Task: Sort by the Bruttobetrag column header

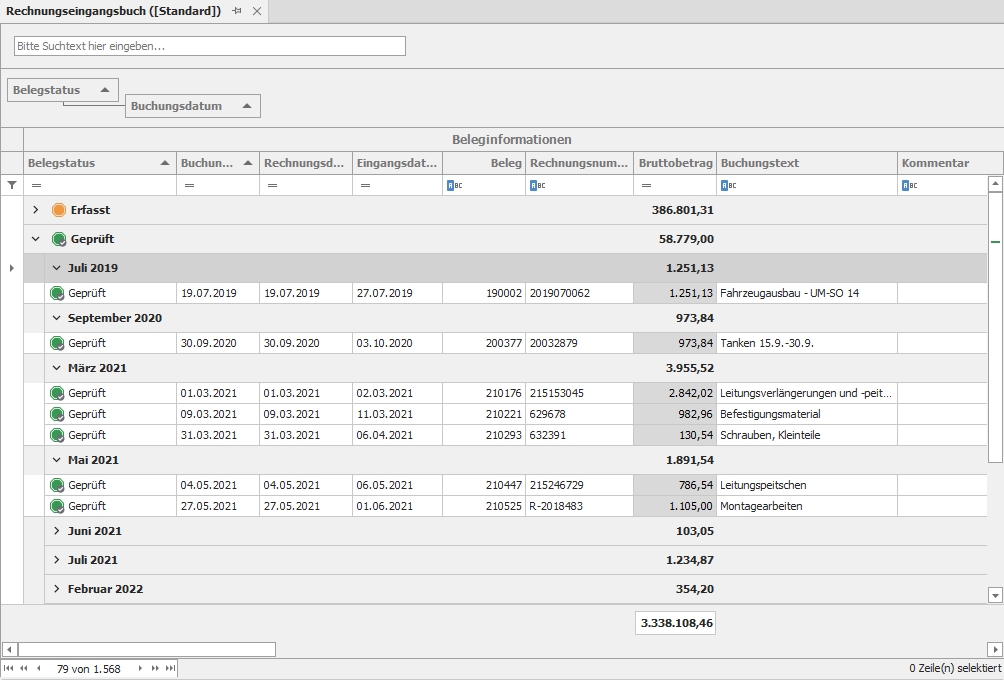Action: pos(675,163)
